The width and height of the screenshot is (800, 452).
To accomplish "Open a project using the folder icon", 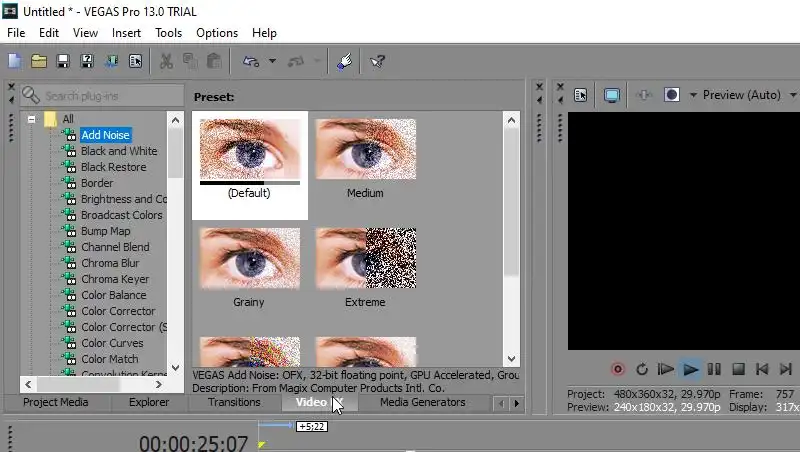I will pos(39,62).
